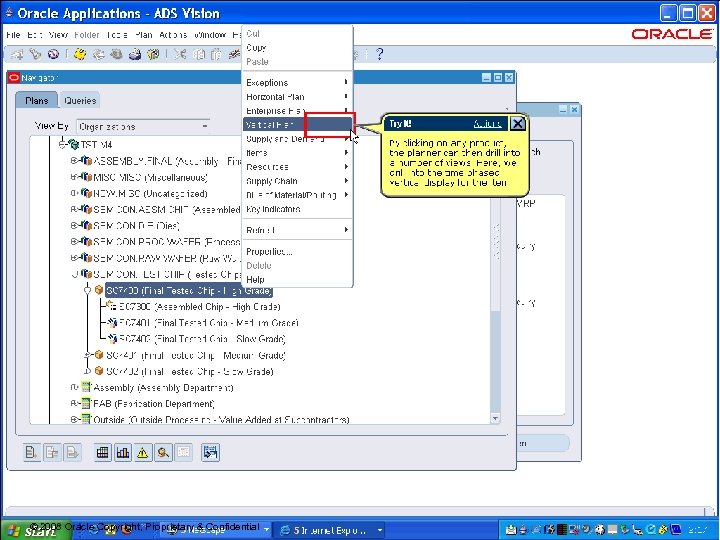This screenshot has width=720, height=540.
Task: Click the Switch Responsibility toolbar icon
Action: (x=117, y=54)
